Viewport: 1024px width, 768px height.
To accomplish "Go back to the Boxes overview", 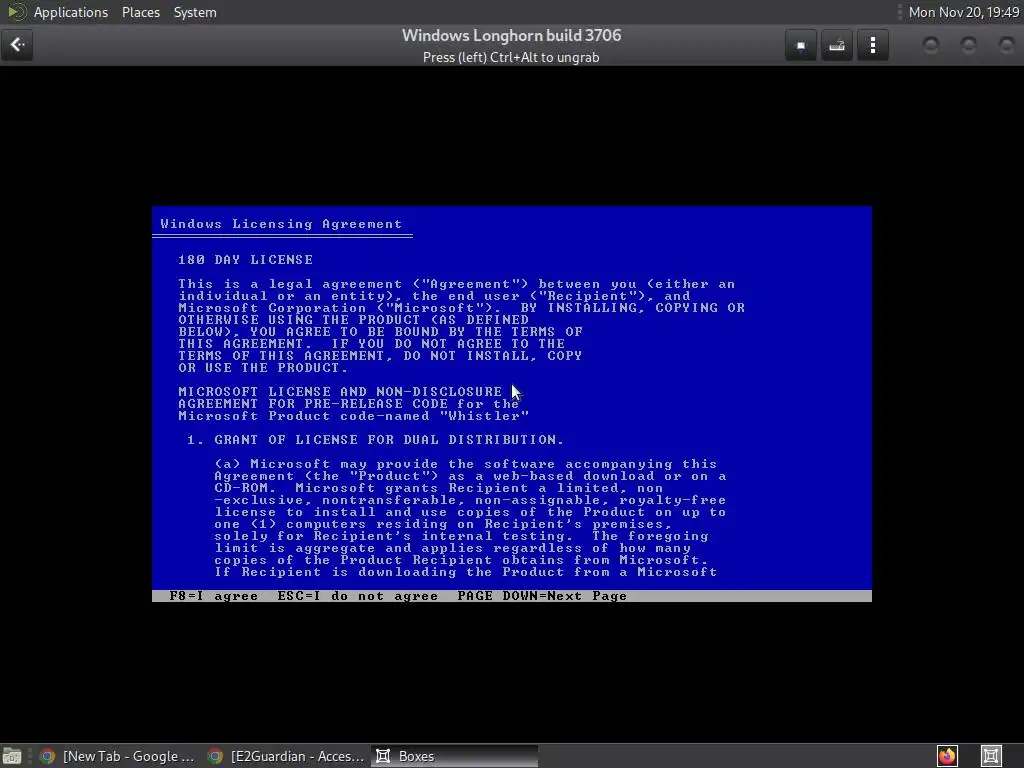I will pos(17,45).
